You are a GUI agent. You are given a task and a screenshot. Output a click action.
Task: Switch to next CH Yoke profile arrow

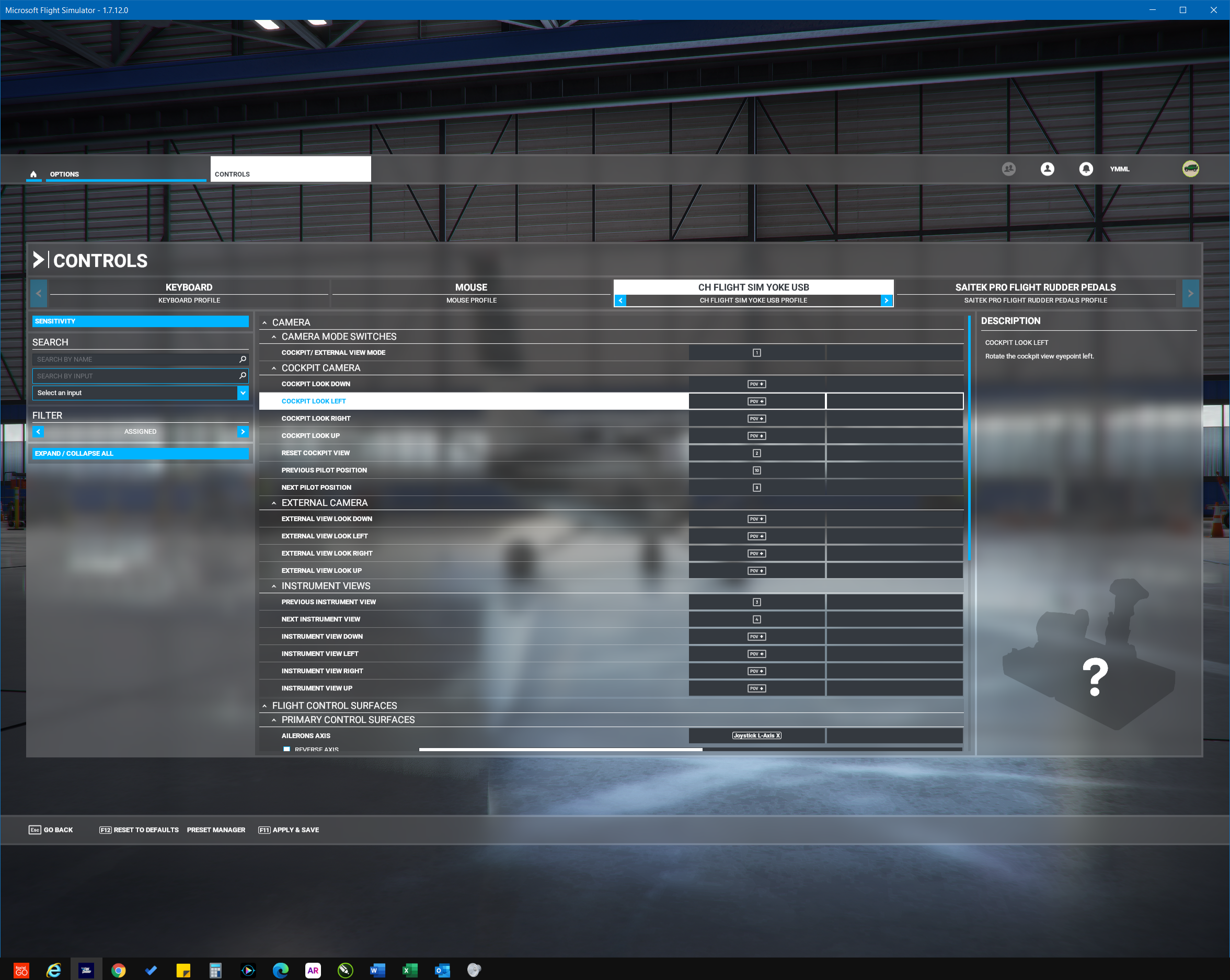click(x=886, y=301)
